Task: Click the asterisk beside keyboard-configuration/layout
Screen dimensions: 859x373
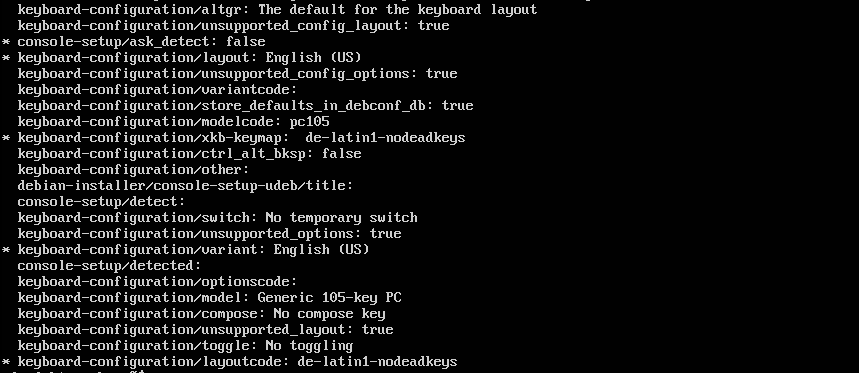Action: tap(6, 58)
